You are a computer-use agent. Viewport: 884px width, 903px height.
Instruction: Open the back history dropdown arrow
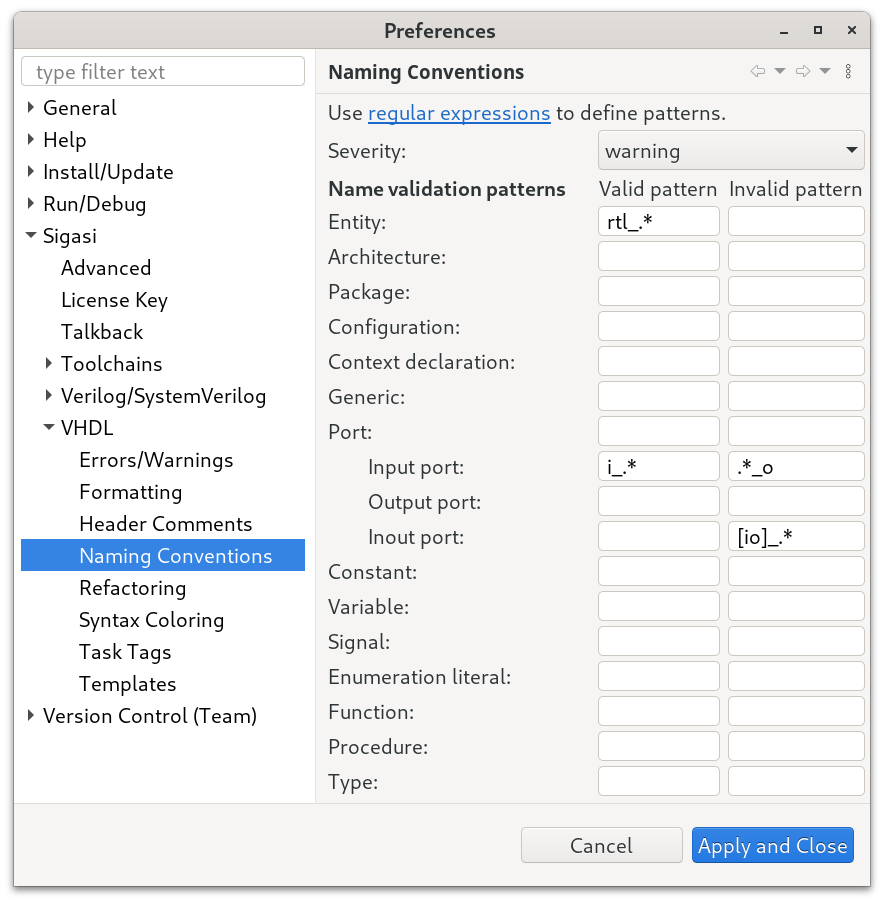[x=780, y=71]
